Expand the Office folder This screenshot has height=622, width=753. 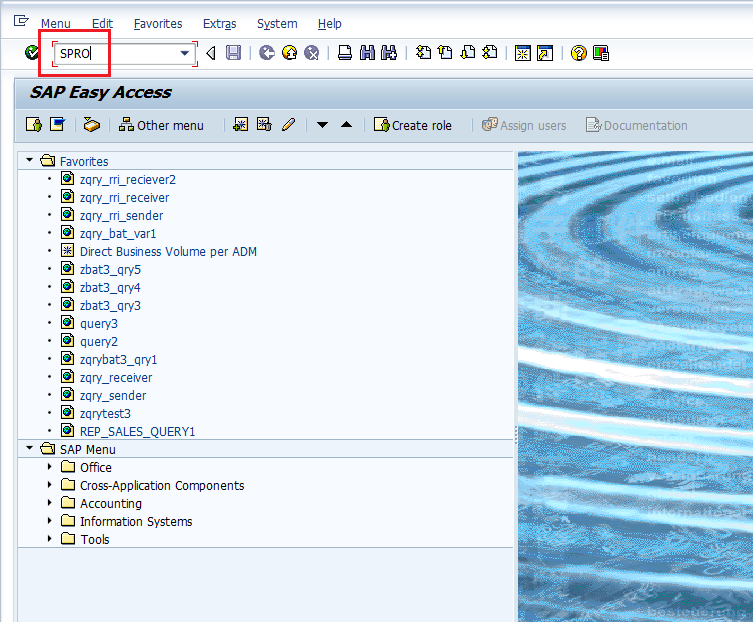tap(49, 466)
